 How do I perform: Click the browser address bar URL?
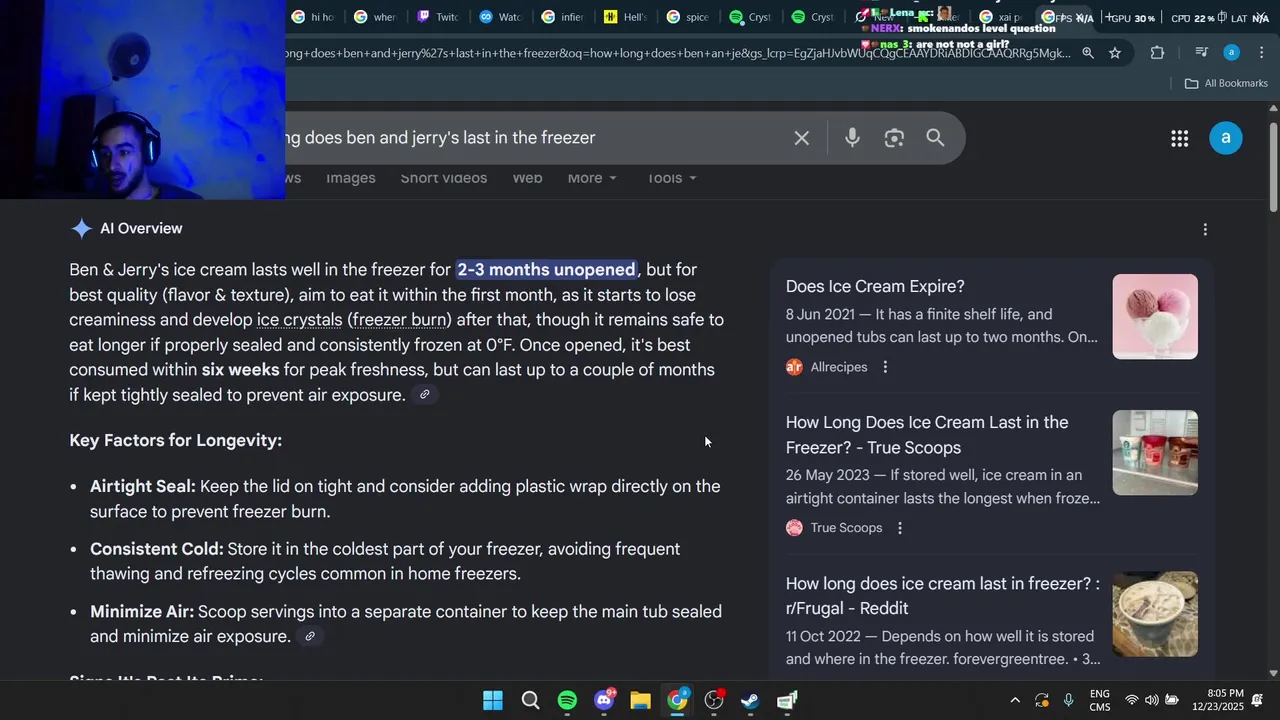click(x=678, y=53)
